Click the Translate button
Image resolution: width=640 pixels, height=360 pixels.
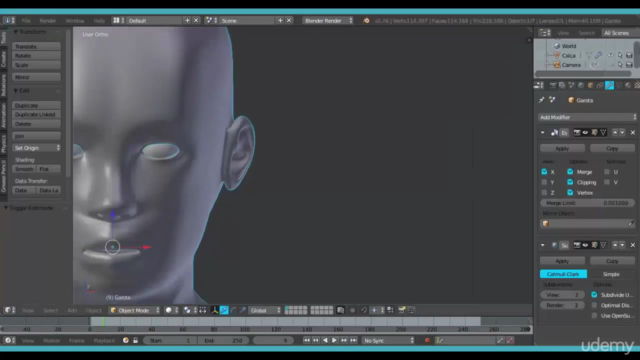pos(36,47)
